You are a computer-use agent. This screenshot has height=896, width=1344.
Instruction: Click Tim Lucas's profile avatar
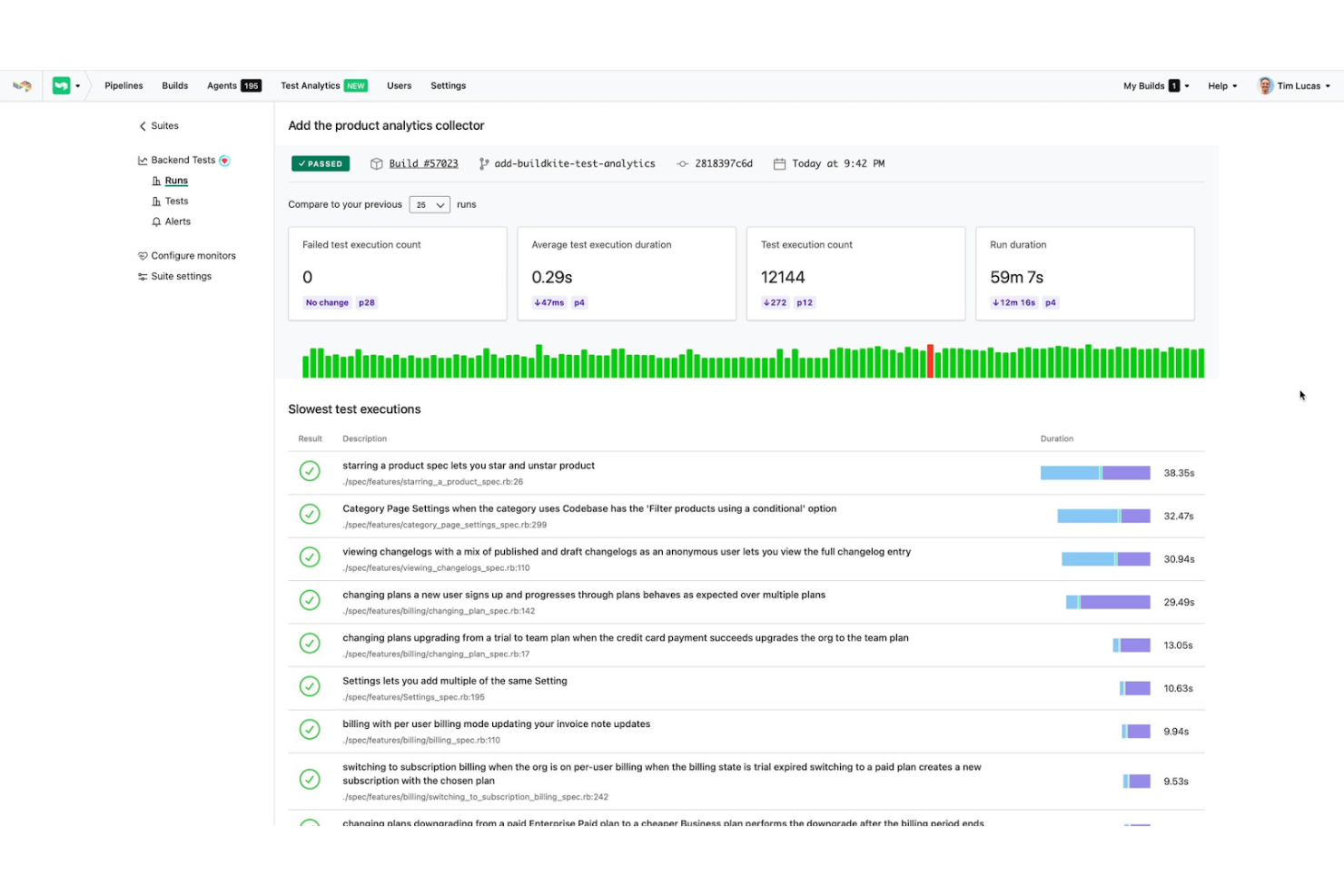(1264, 84)
